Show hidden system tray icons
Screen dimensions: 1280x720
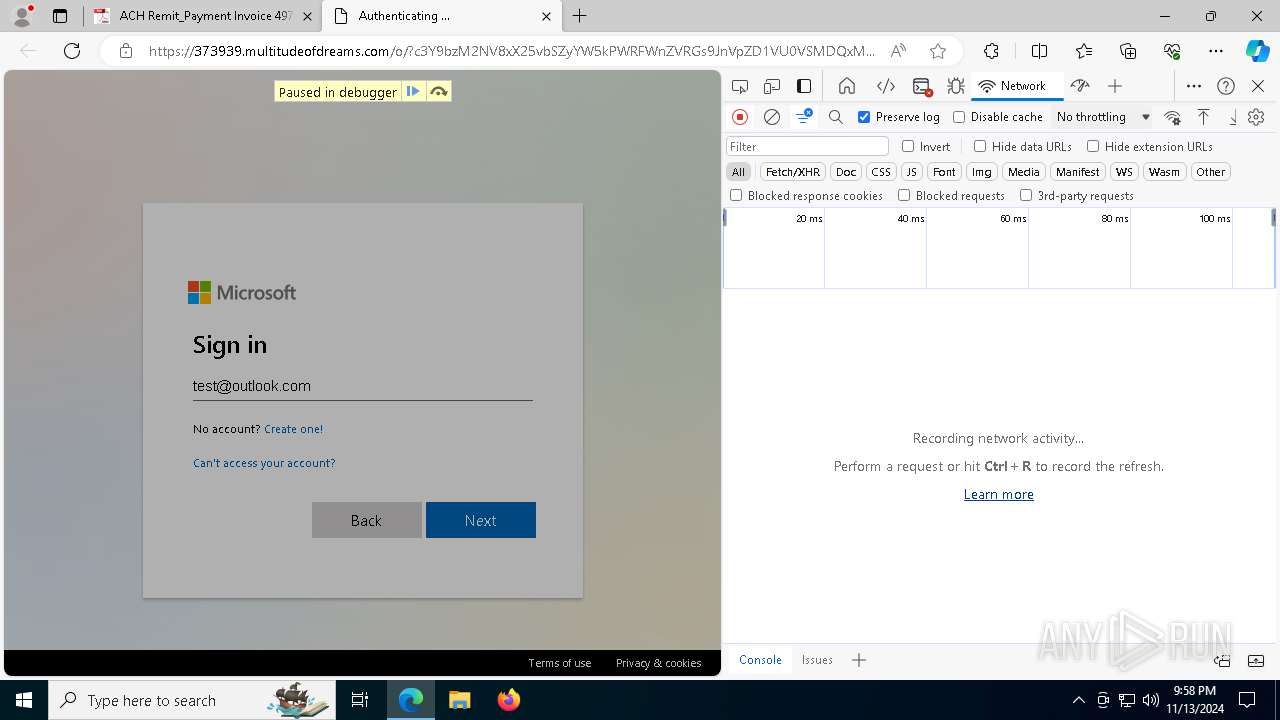tap(1078, 700)
